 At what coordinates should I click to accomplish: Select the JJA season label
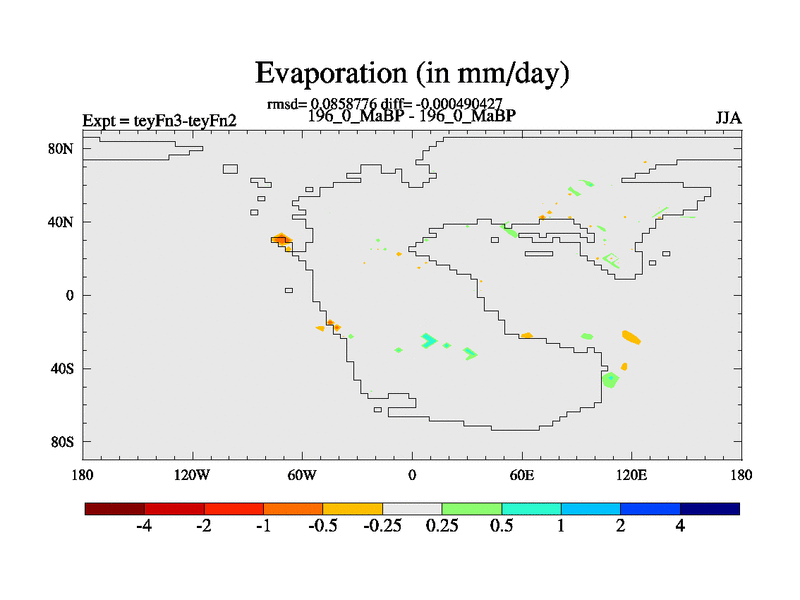[x=728, y=118]
